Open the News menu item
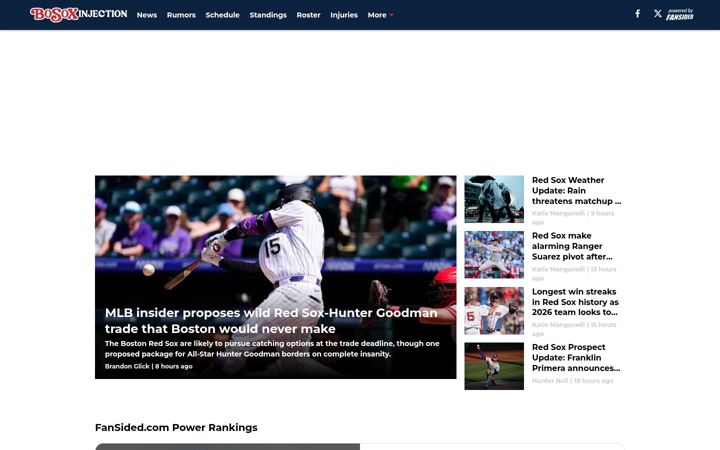The width and height of the screenshot is (720, 450). pyautogui.click(x=147, y=15)
